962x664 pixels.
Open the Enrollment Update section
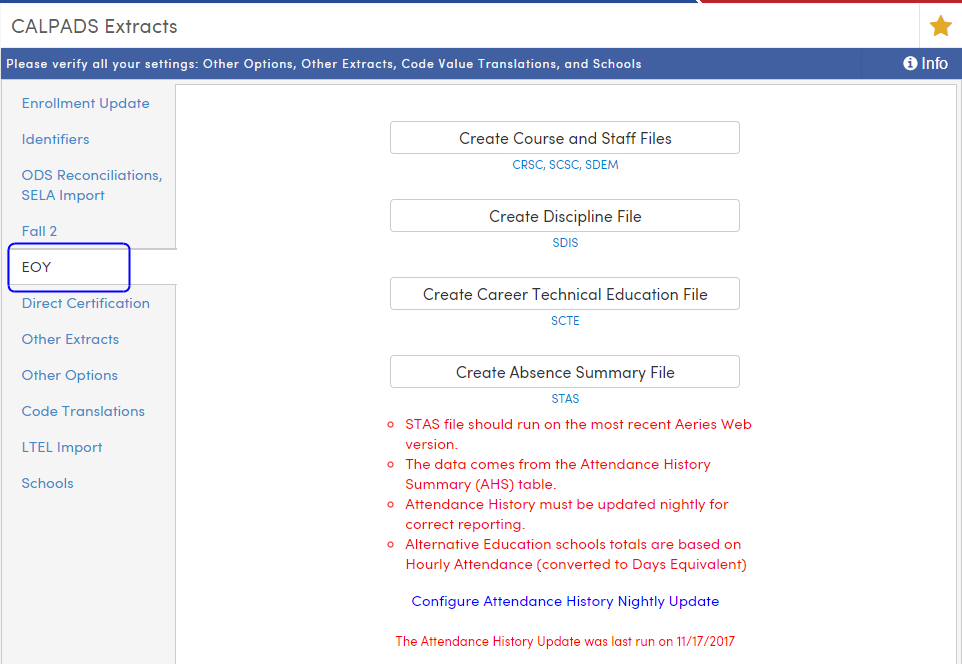85,102
